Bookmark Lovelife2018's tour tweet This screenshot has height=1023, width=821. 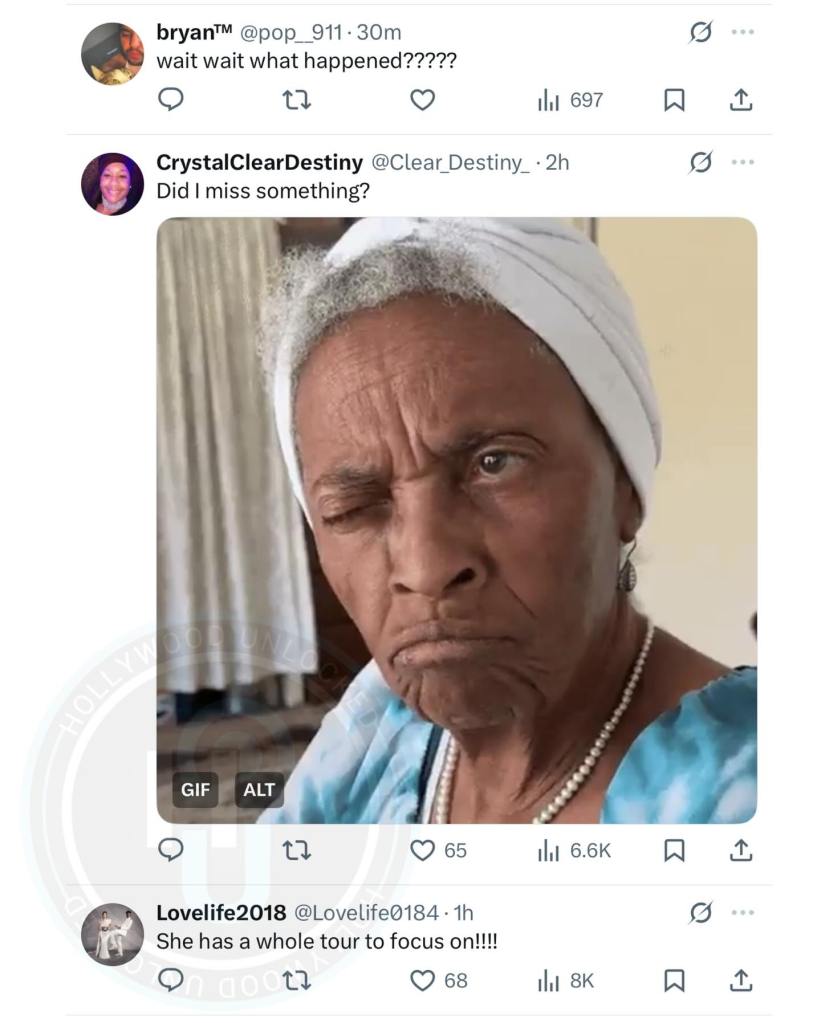click(x=675, y=981)
